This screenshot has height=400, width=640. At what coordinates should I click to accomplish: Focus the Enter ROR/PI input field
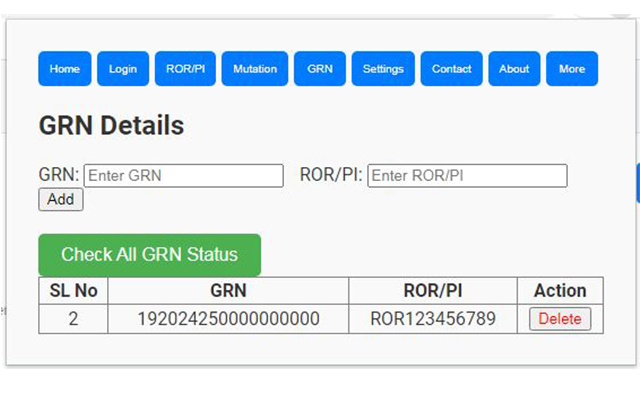click(467, 176)
